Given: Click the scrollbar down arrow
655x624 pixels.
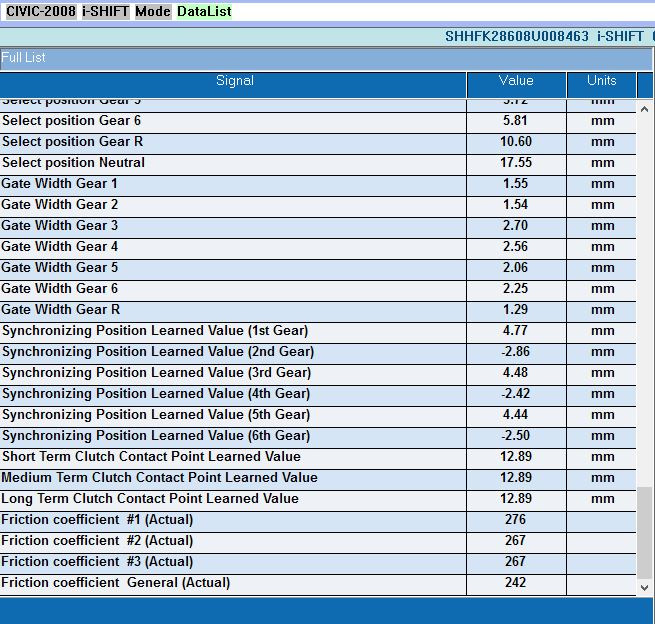Looking at the screenshot, I should 645,588.
